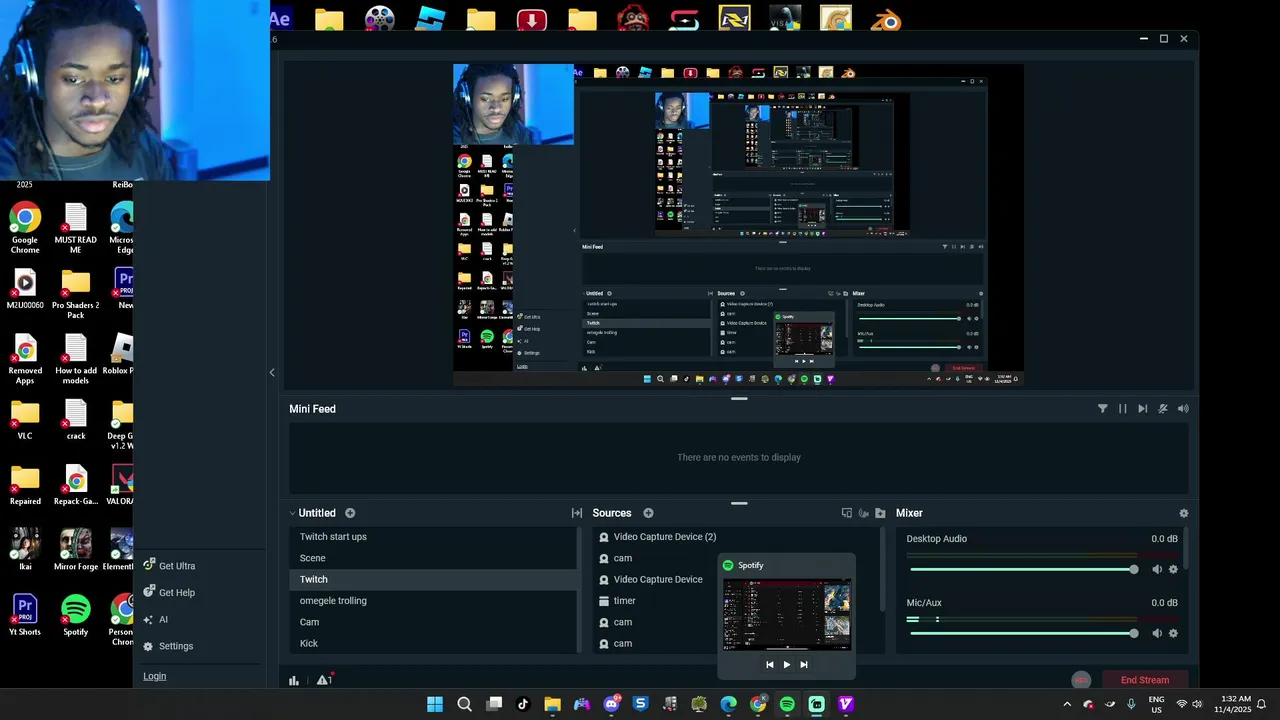Image resolution: width=1280 pixels, height=720 pixels.
Task: Toggle Mini Feed alert sound speaker
Action: (1183, 409)
